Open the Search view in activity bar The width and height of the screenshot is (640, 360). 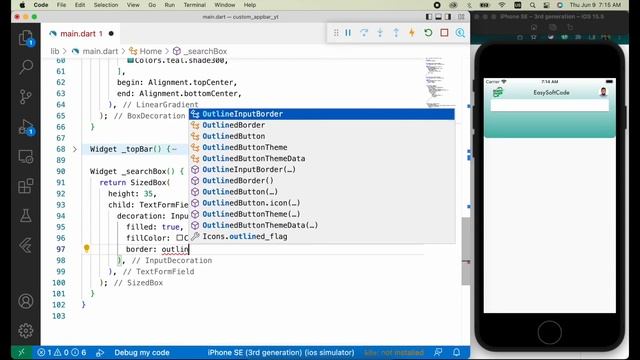click(x=26, y=67)
